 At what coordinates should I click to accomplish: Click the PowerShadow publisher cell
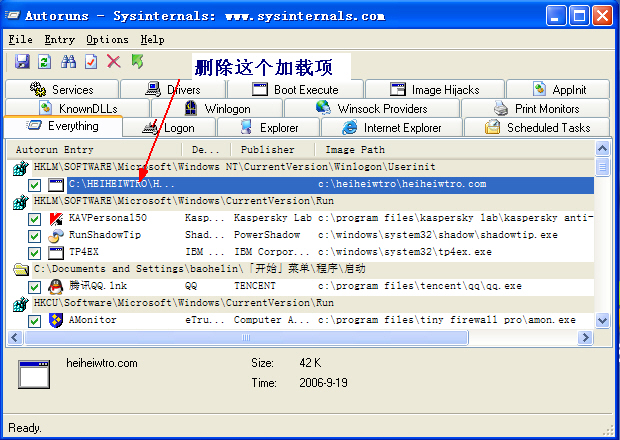(267, 235)
